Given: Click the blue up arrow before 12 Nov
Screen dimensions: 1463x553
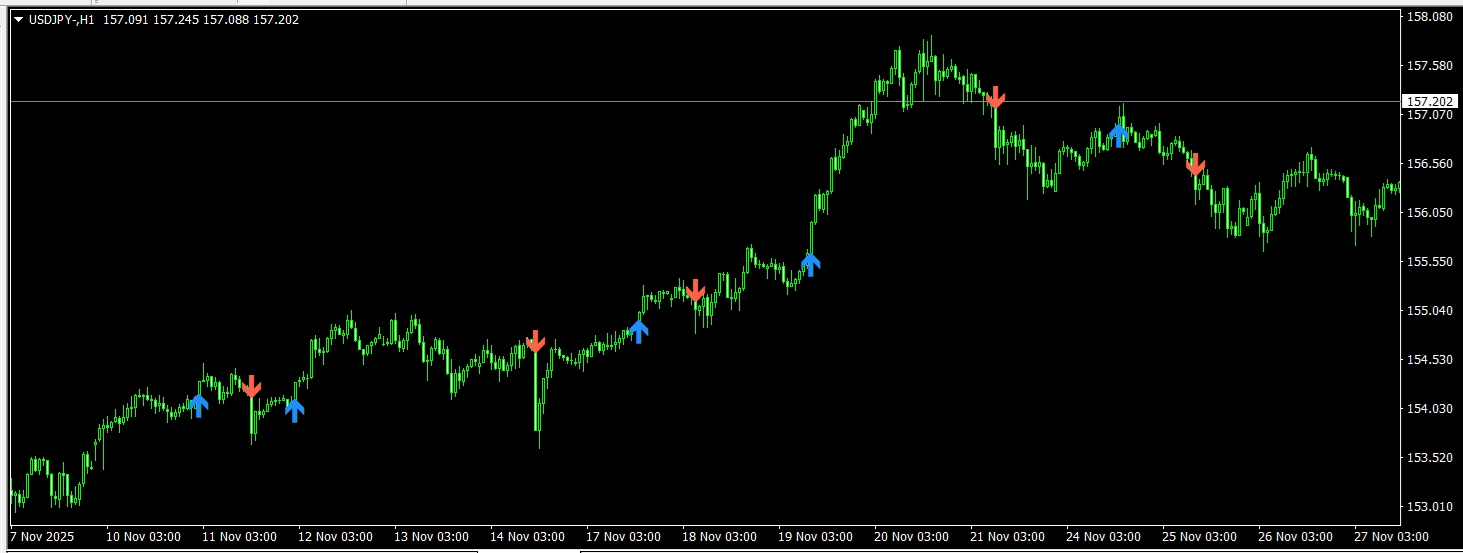Looking at the screenshot, I should (x=294, y=410).
